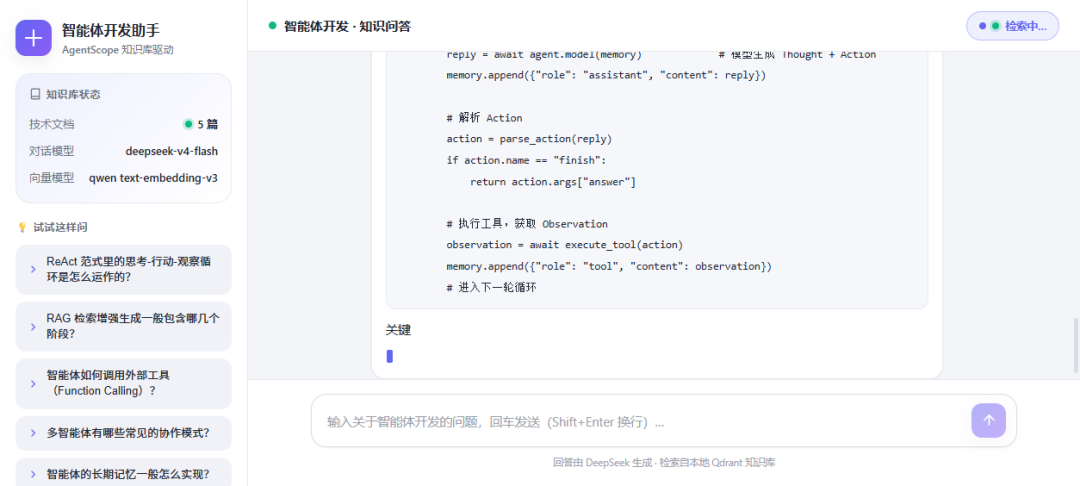
Task: Ask 多智能体有哪些常见的协作模式
Action: click(123, 433)
